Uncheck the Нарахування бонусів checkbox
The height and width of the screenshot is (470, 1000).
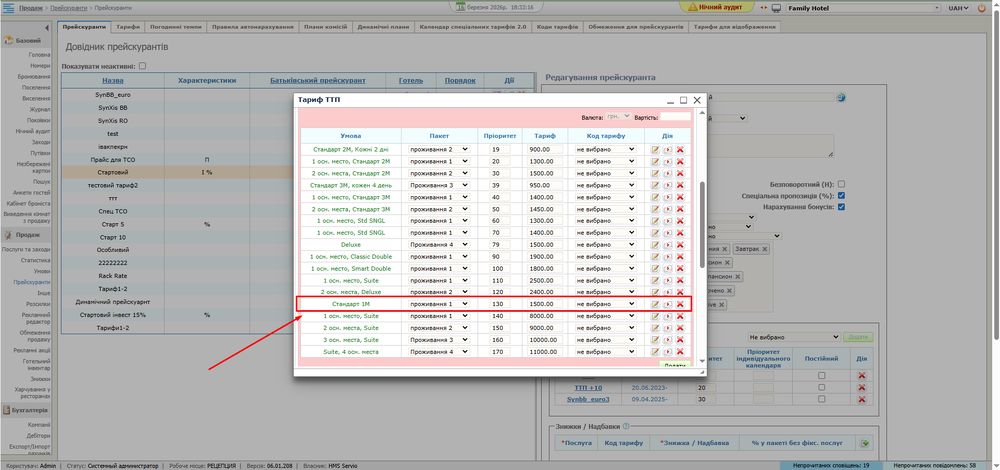tap(841, 208)
